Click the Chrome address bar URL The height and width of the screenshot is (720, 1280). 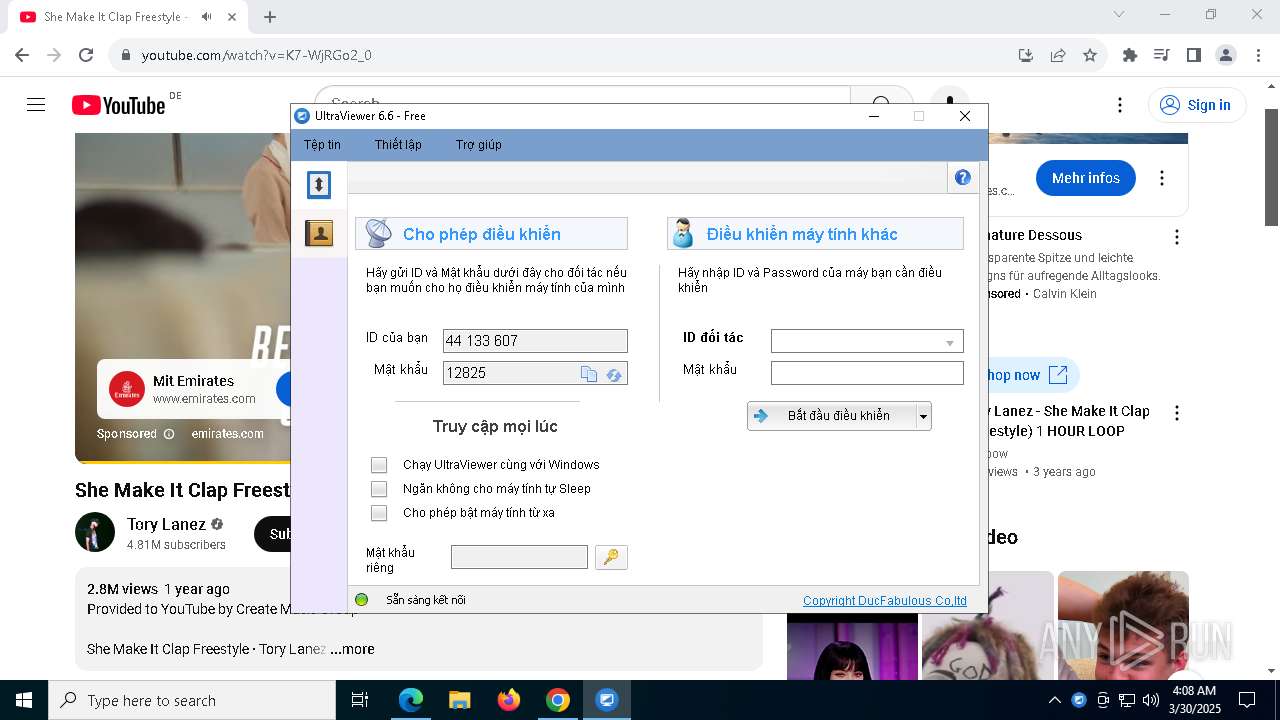tap(257, 55)
